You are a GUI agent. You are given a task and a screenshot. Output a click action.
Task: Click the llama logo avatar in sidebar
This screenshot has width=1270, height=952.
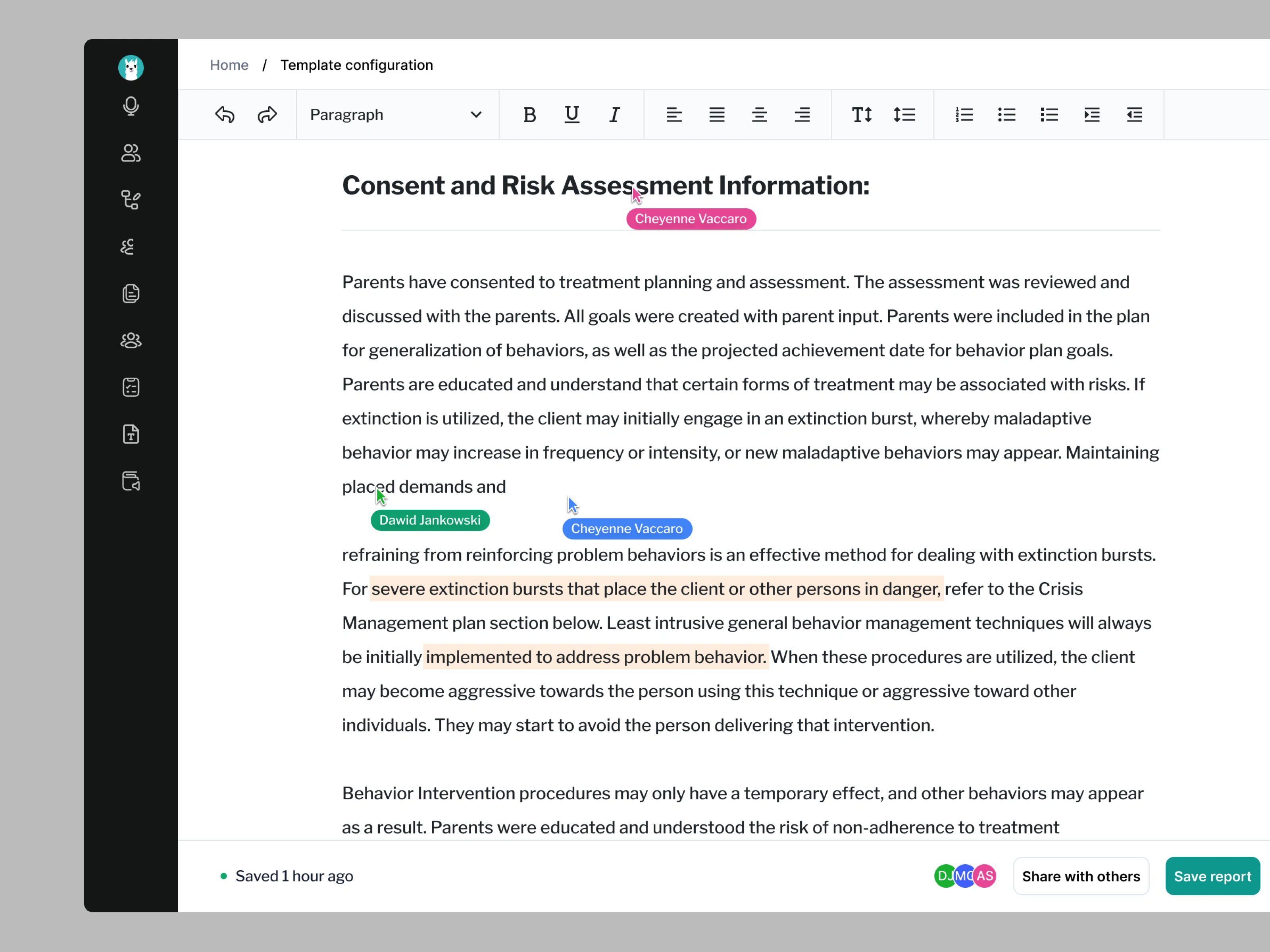click(131, 68)
